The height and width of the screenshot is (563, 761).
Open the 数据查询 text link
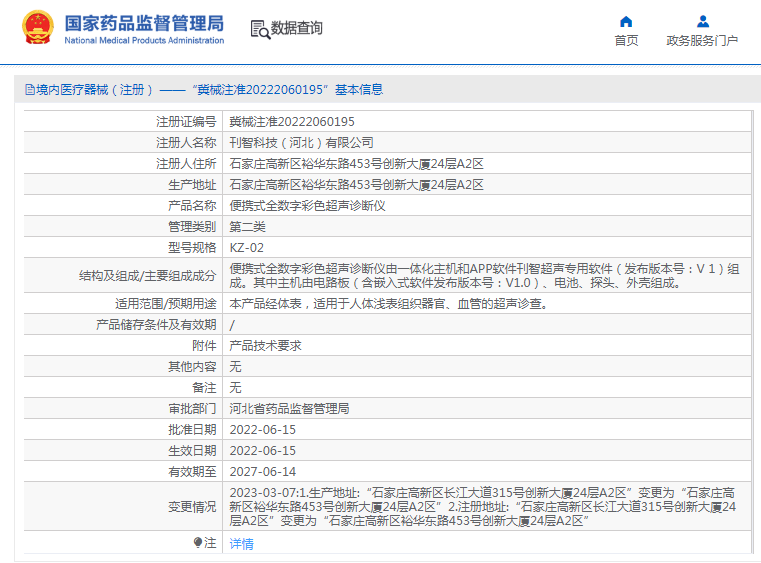[x=297, y=28]
